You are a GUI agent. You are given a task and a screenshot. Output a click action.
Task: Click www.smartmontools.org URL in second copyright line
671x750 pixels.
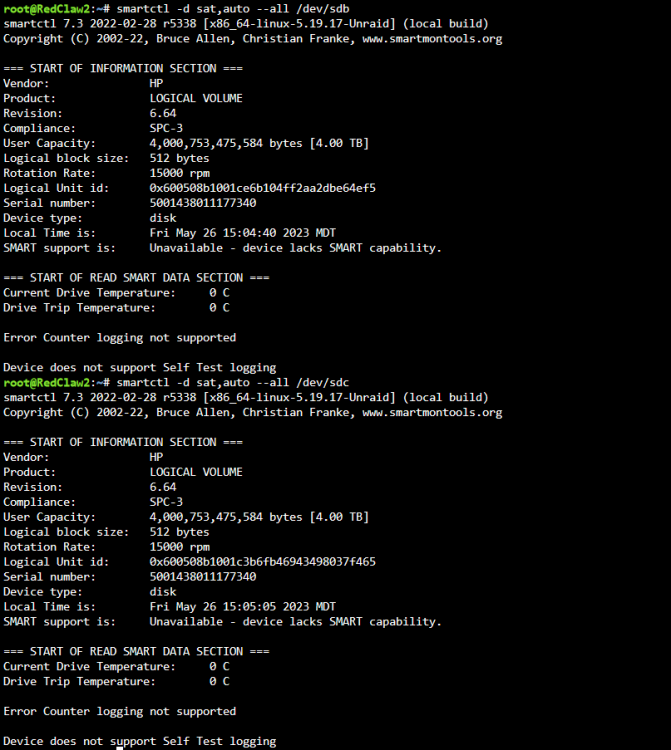tap(432, 412)
